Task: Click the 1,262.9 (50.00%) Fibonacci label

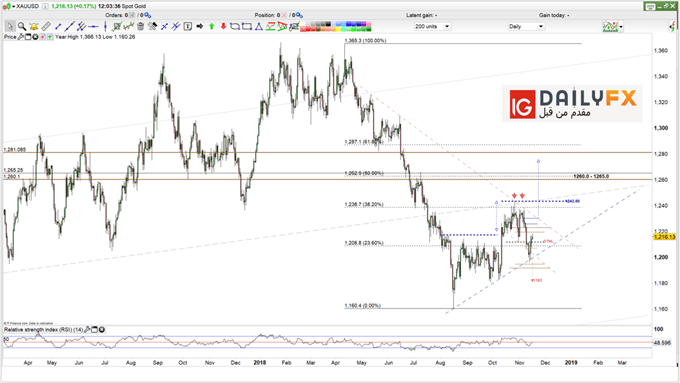Action: [364, 173]
